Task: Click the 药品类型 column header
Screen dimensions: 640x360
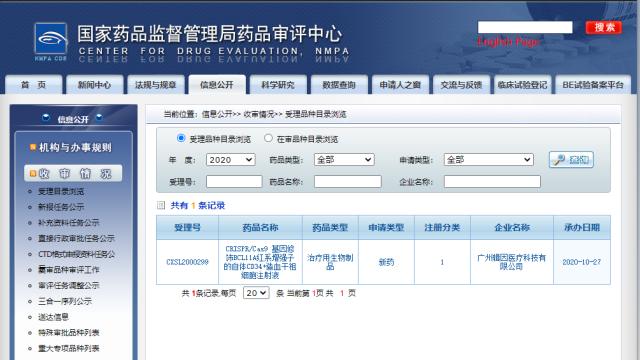Action: tap(330, 227)
